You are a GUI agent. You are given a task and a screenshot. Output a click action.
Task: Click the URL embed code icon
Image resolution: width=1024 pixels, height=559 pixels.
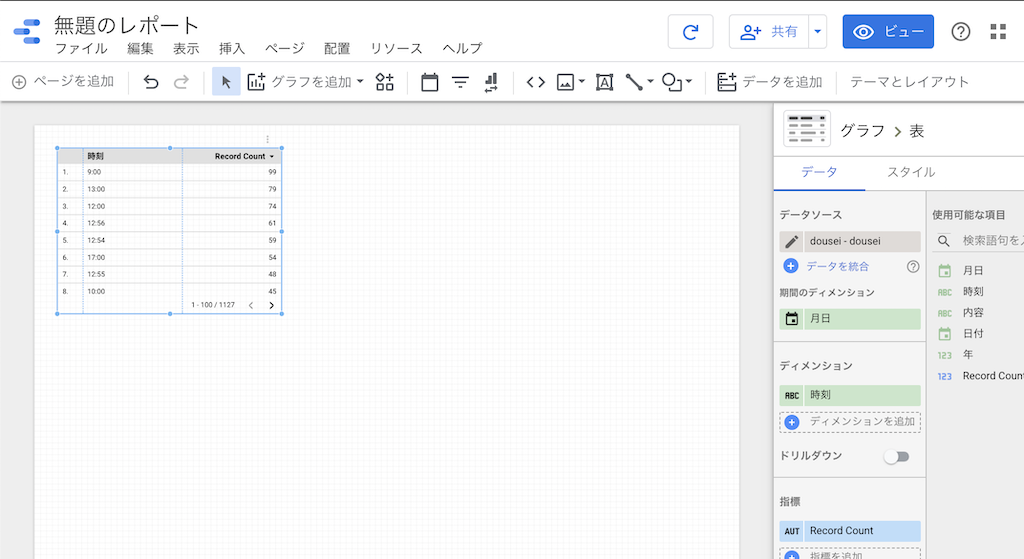[x=536, y=82]
